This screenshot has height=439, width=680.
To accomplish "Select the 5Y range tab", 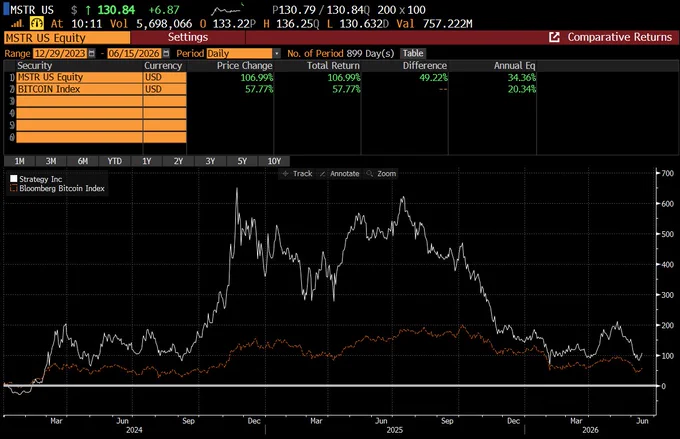I will click(x=242, y=161).
